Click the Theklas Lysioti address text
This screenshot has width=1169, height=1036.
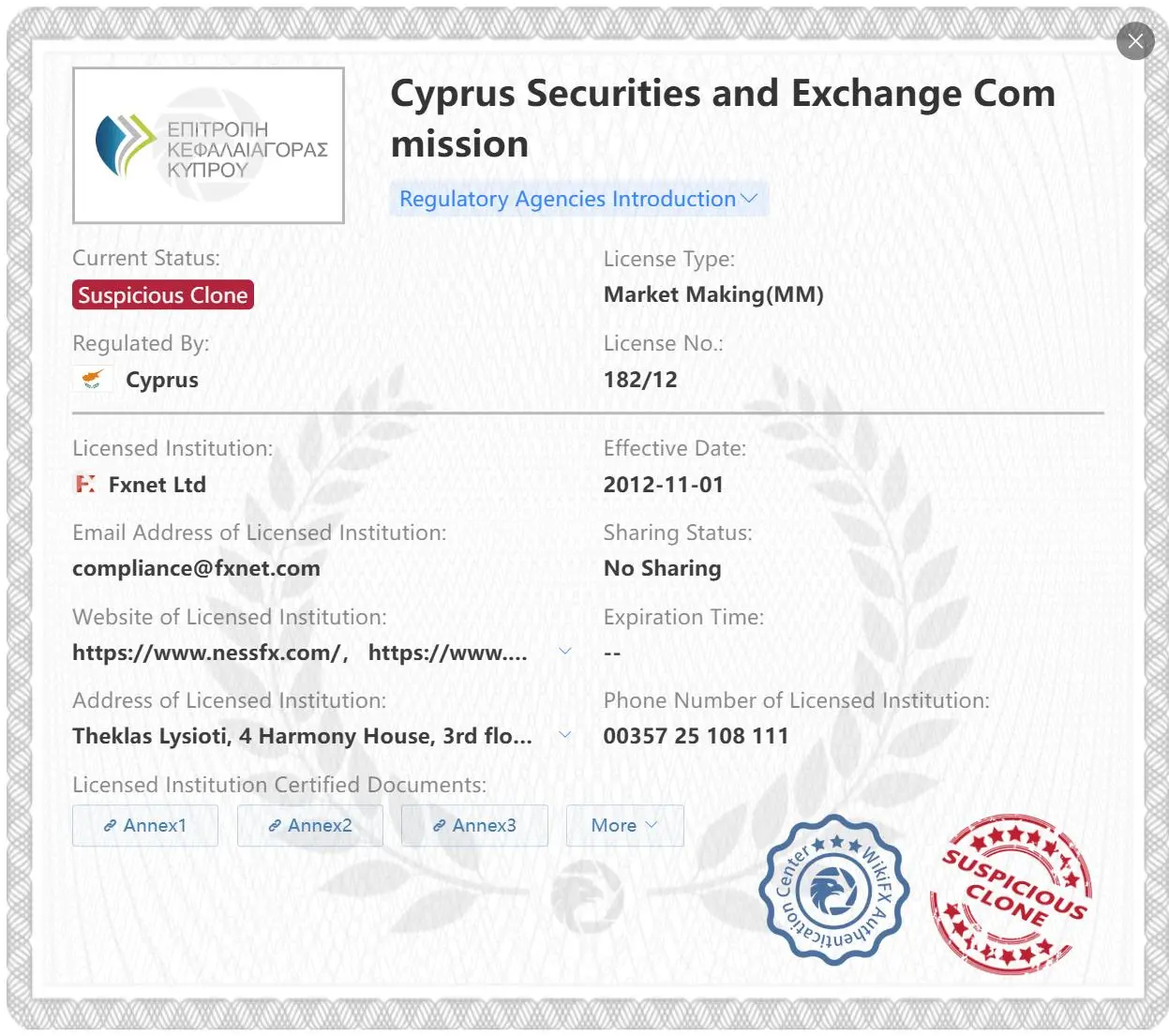[302, 736]
